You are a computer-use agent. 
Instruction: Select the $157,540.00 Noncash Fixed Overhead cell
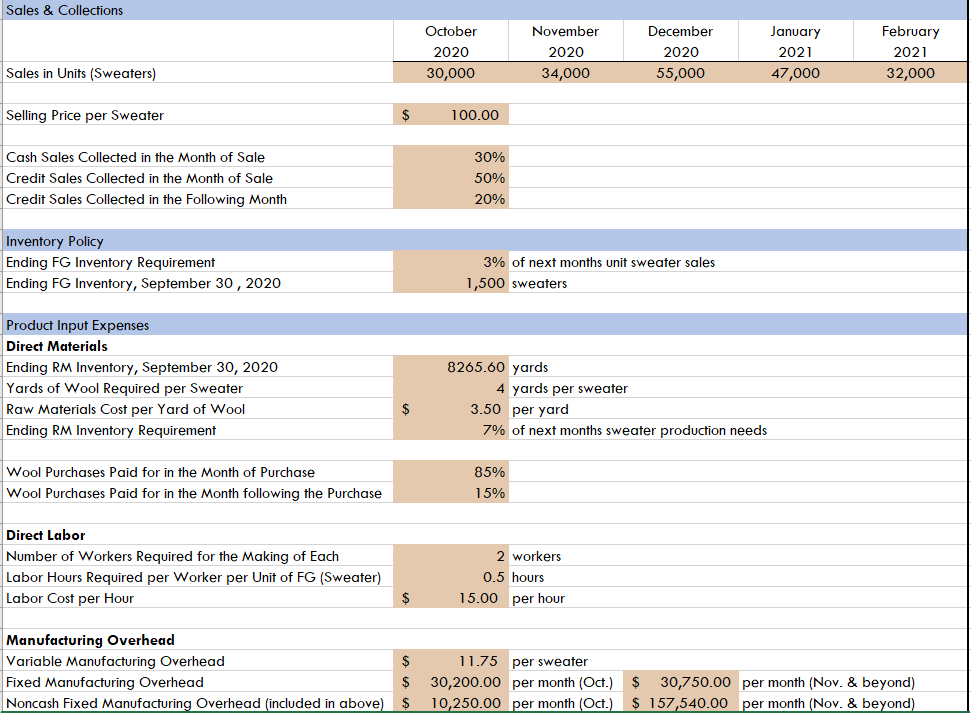(x=680, y=703)
